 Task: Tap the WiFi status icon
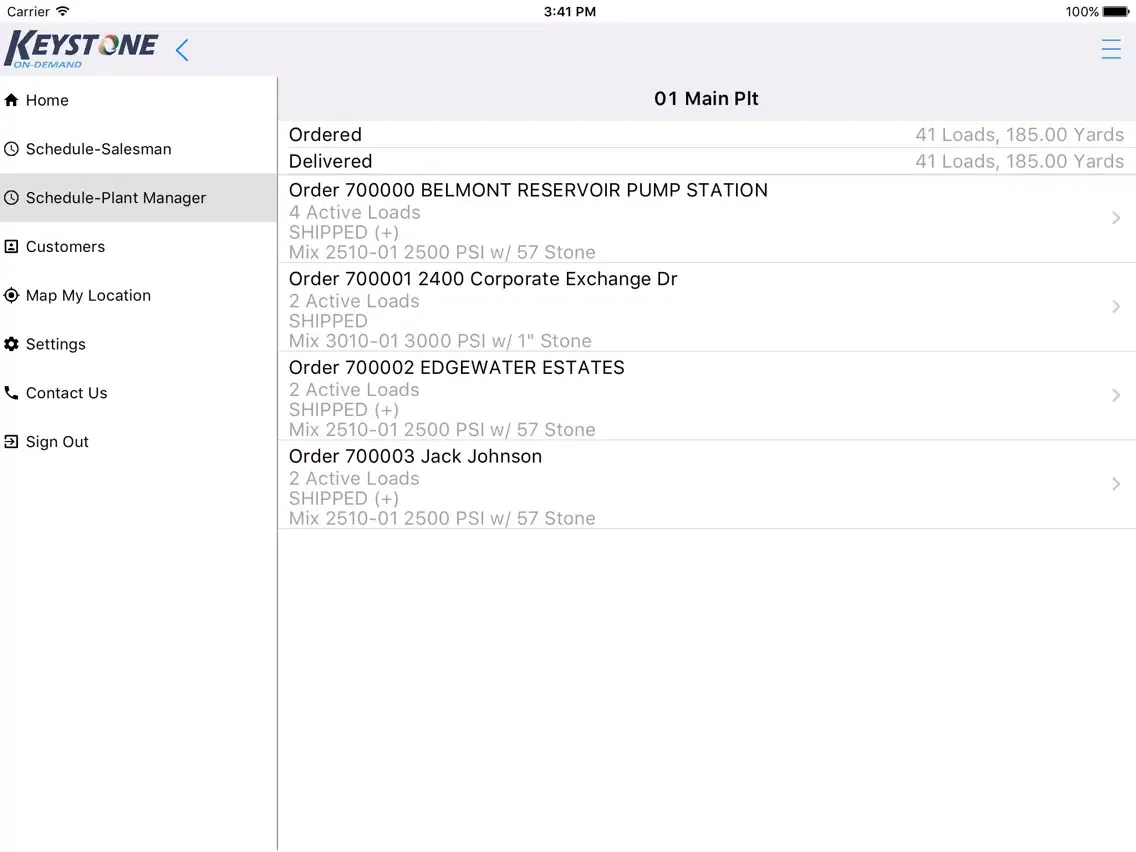pyautogui.click(x=63, y=11)
